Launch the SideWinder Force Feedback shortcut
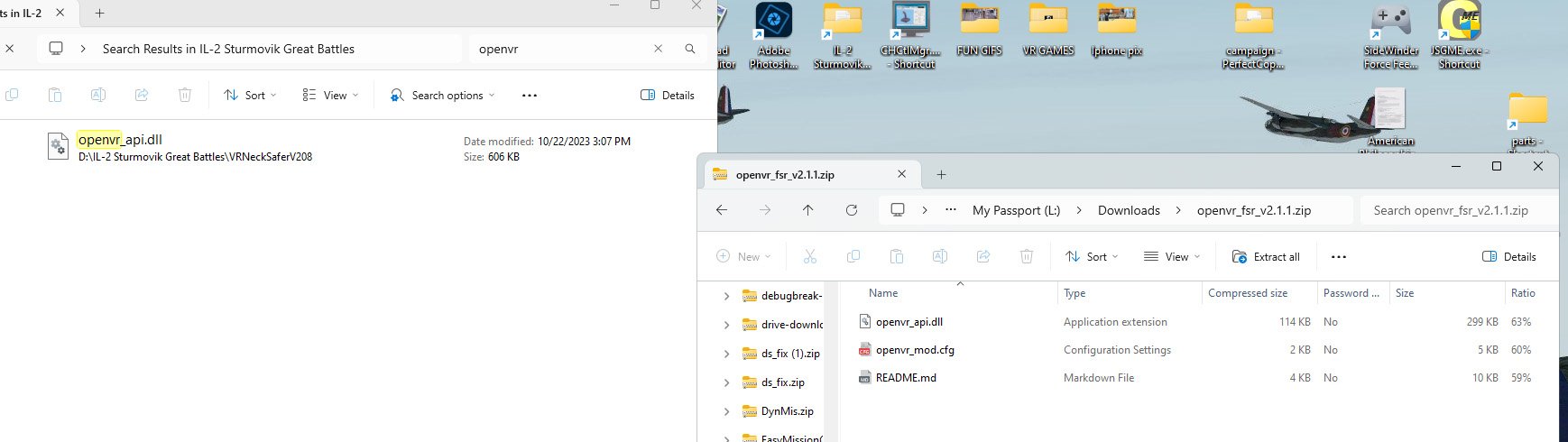 coord(1390,36)
